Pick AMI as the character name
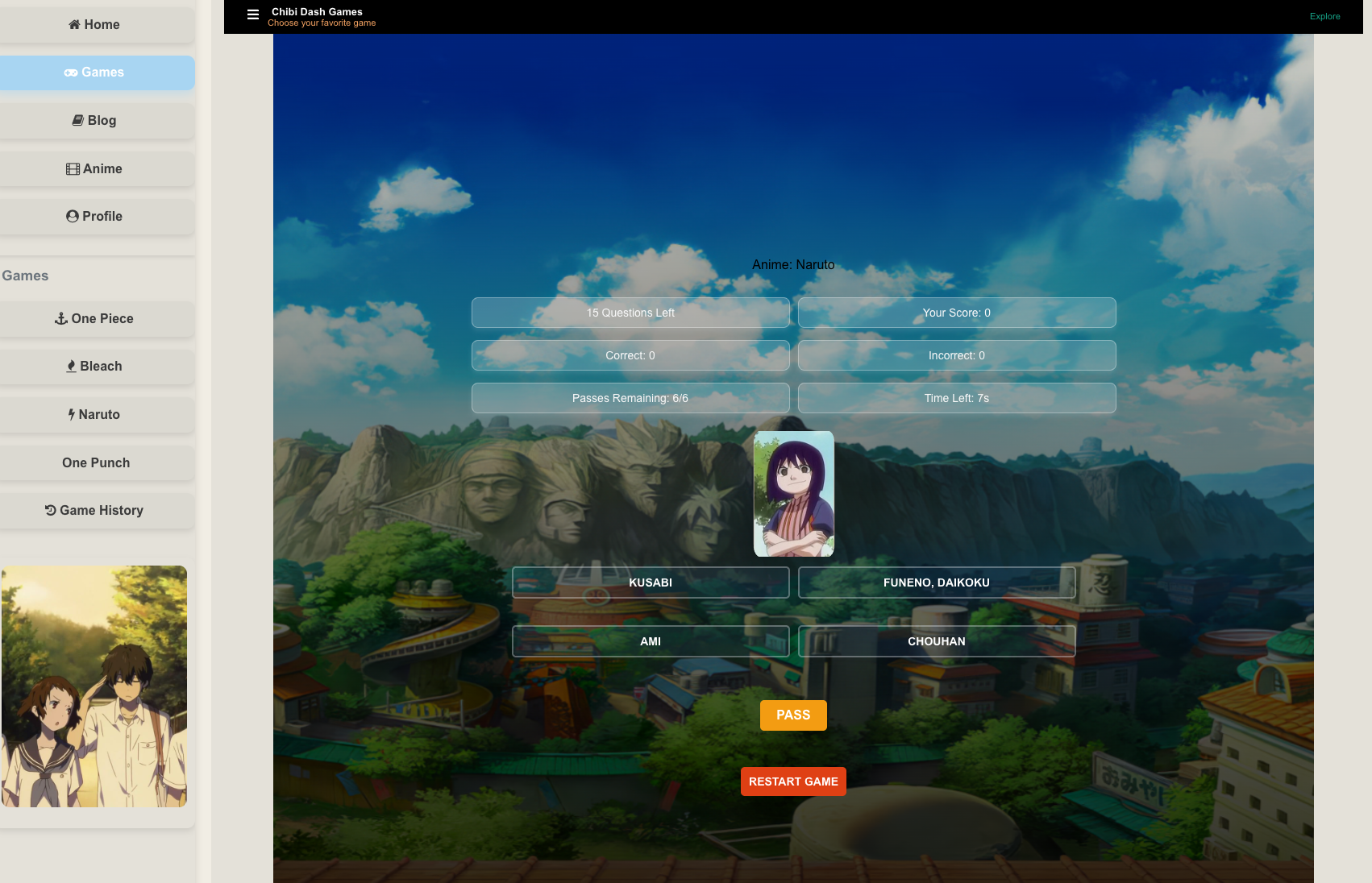Image resolution: width=1372 pixels, height=883 pixels. [650, 641]
